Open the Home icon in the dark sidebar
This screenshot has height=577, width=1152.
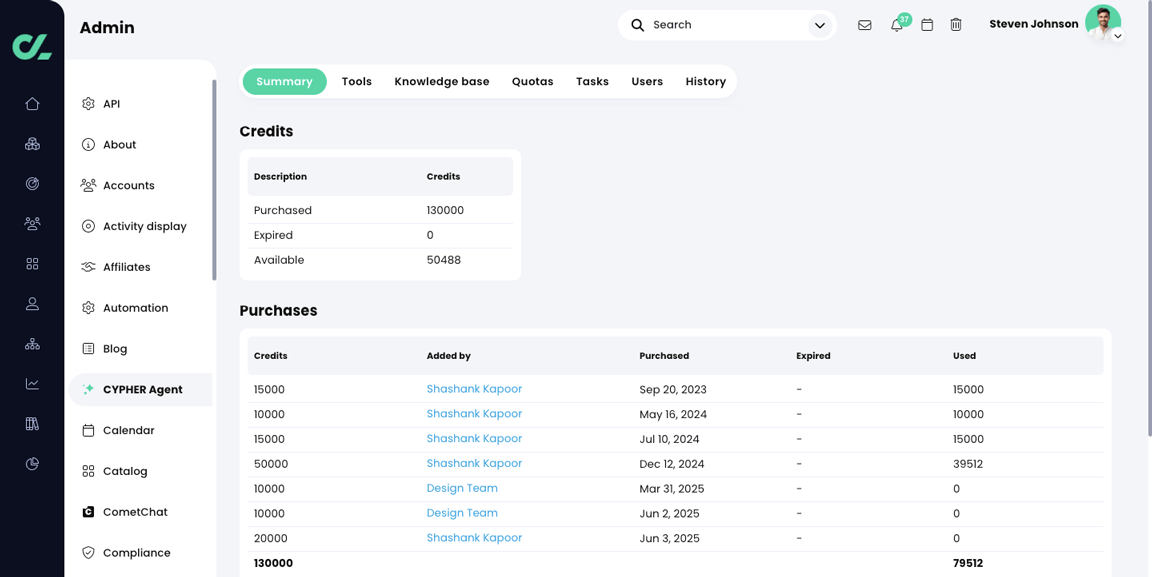coord(32,103)
